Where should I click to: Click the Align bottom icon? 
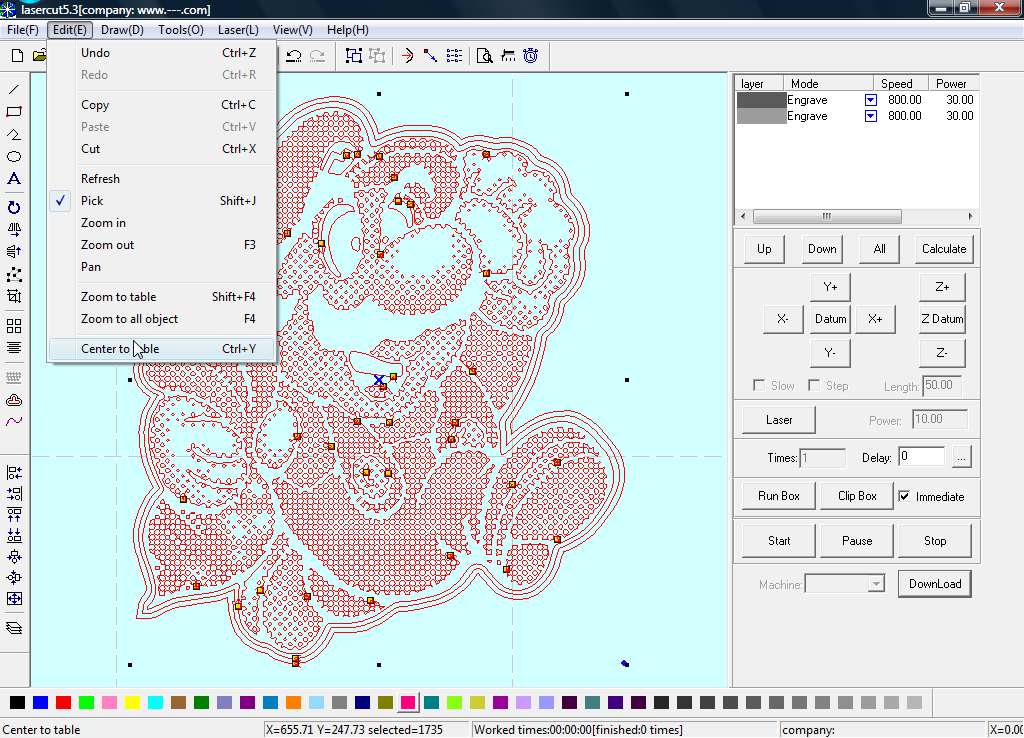pyautogui.click(x=14, y=536)
